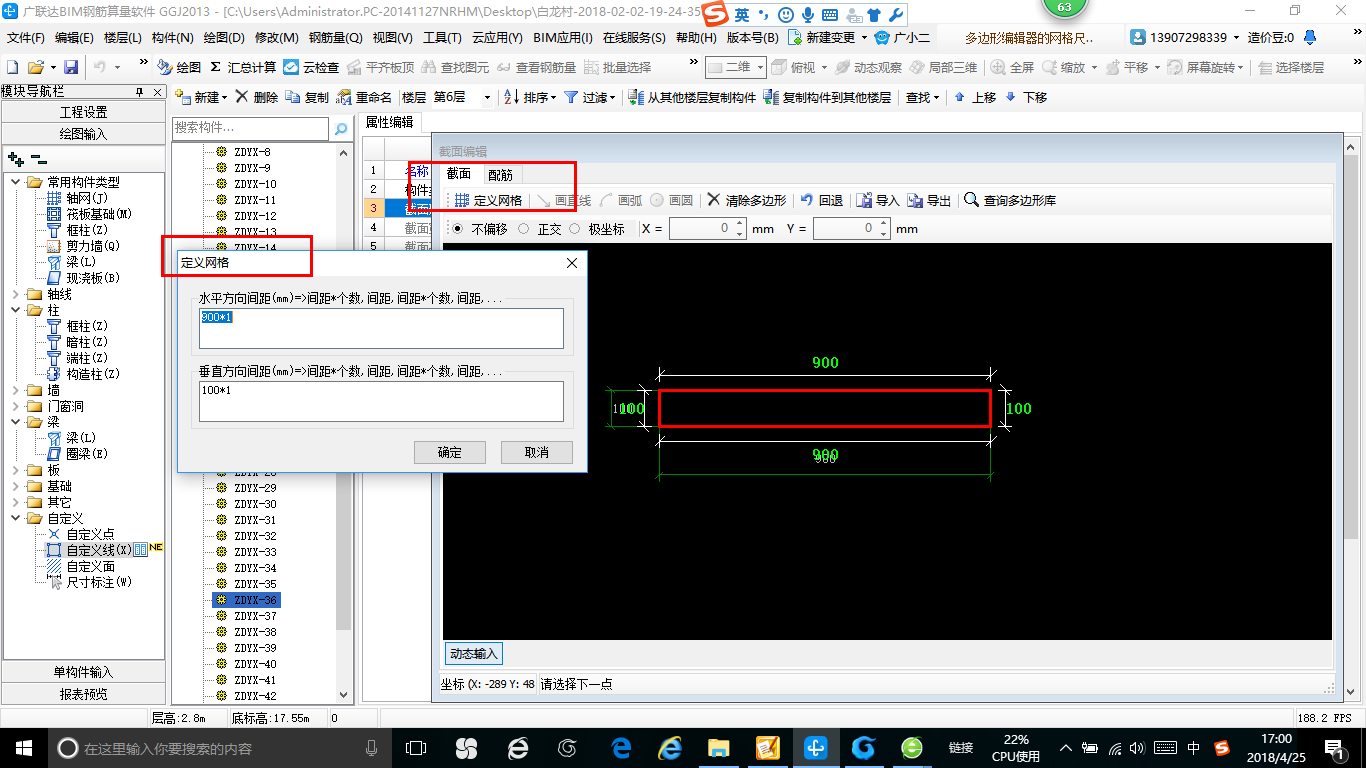Click 删除 delete component icon
Screen dimensions: 1366x768
(x=256, y=97)
